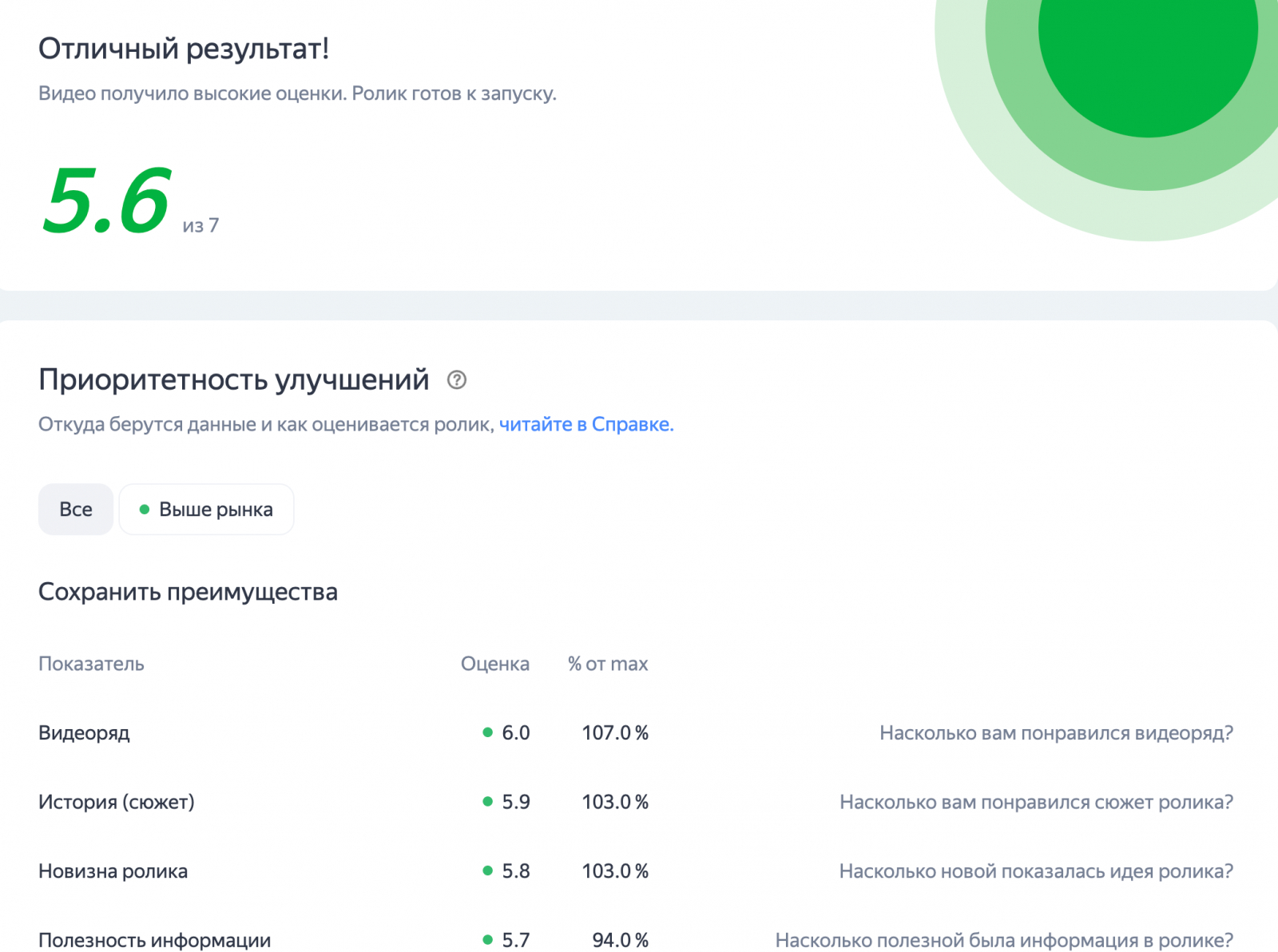The image size is (1278, 952).
Task: Click the % от max column header
Action: click(607, 664)
